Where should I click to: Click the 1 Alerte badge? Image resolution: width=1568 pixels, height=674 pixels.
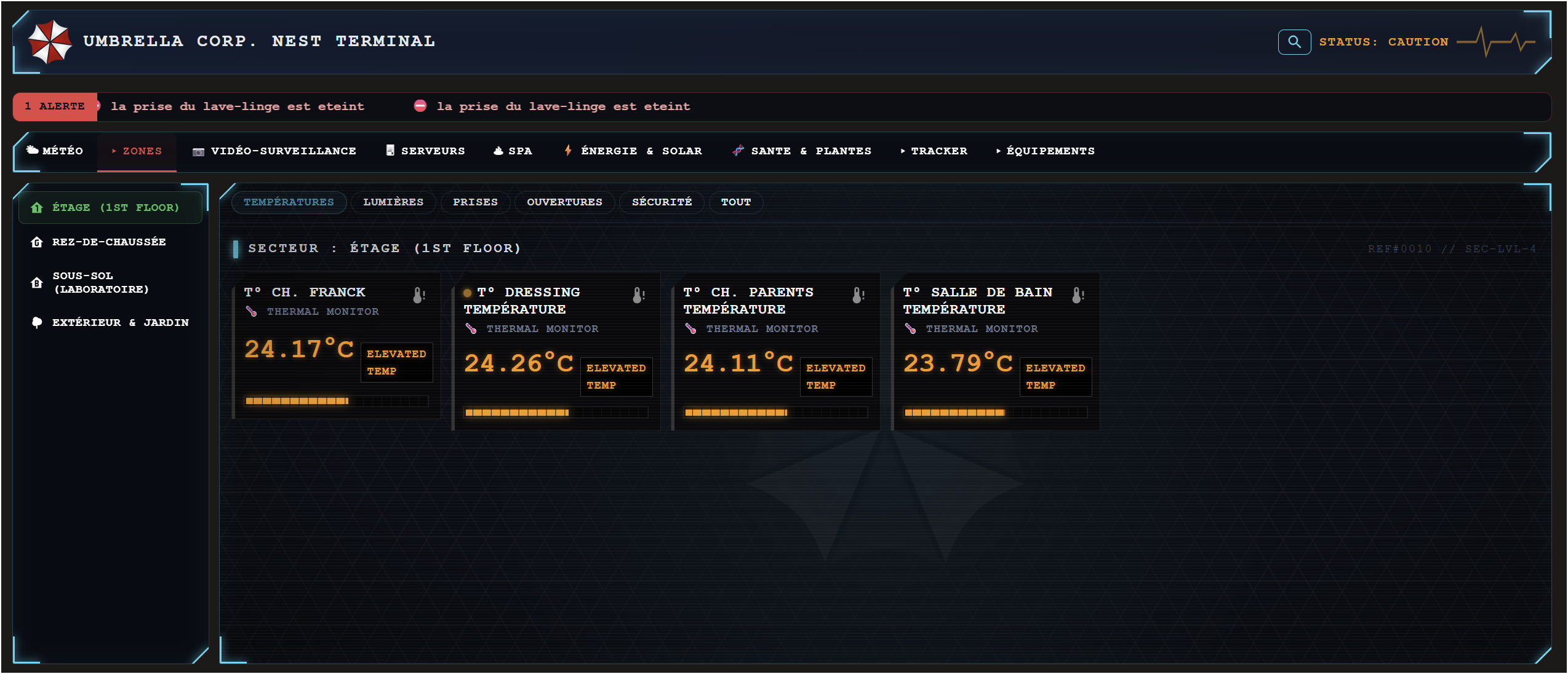click(55, 106)
